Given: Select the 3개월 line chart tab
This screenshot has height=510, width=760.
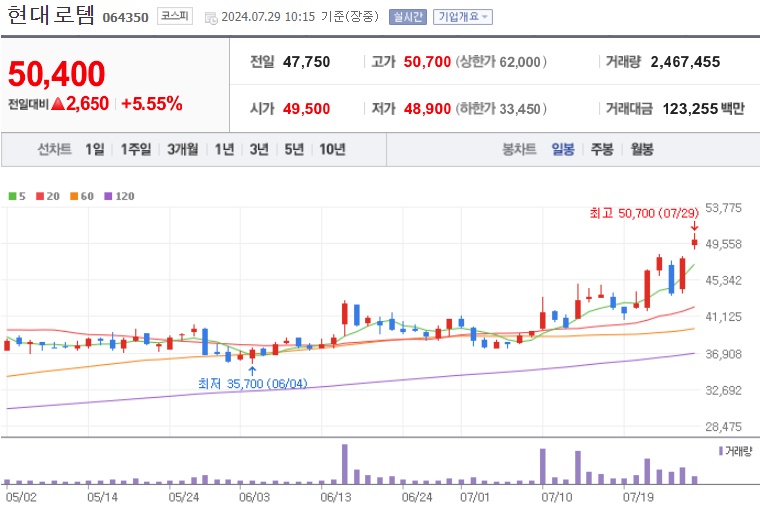Looking at the screenshot, I should 183,149.
